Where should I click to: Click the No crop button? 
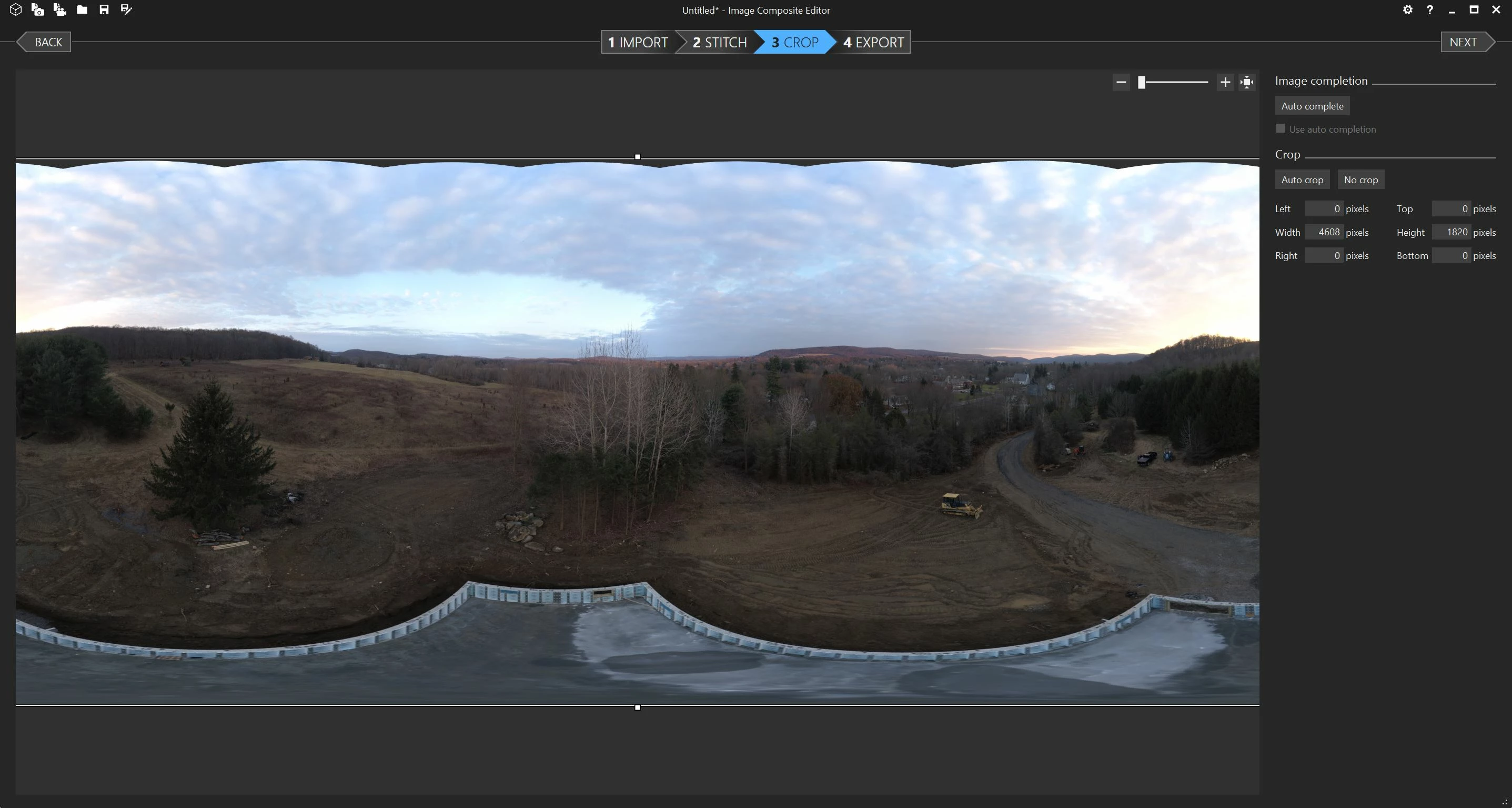(x=1360, y=179)
